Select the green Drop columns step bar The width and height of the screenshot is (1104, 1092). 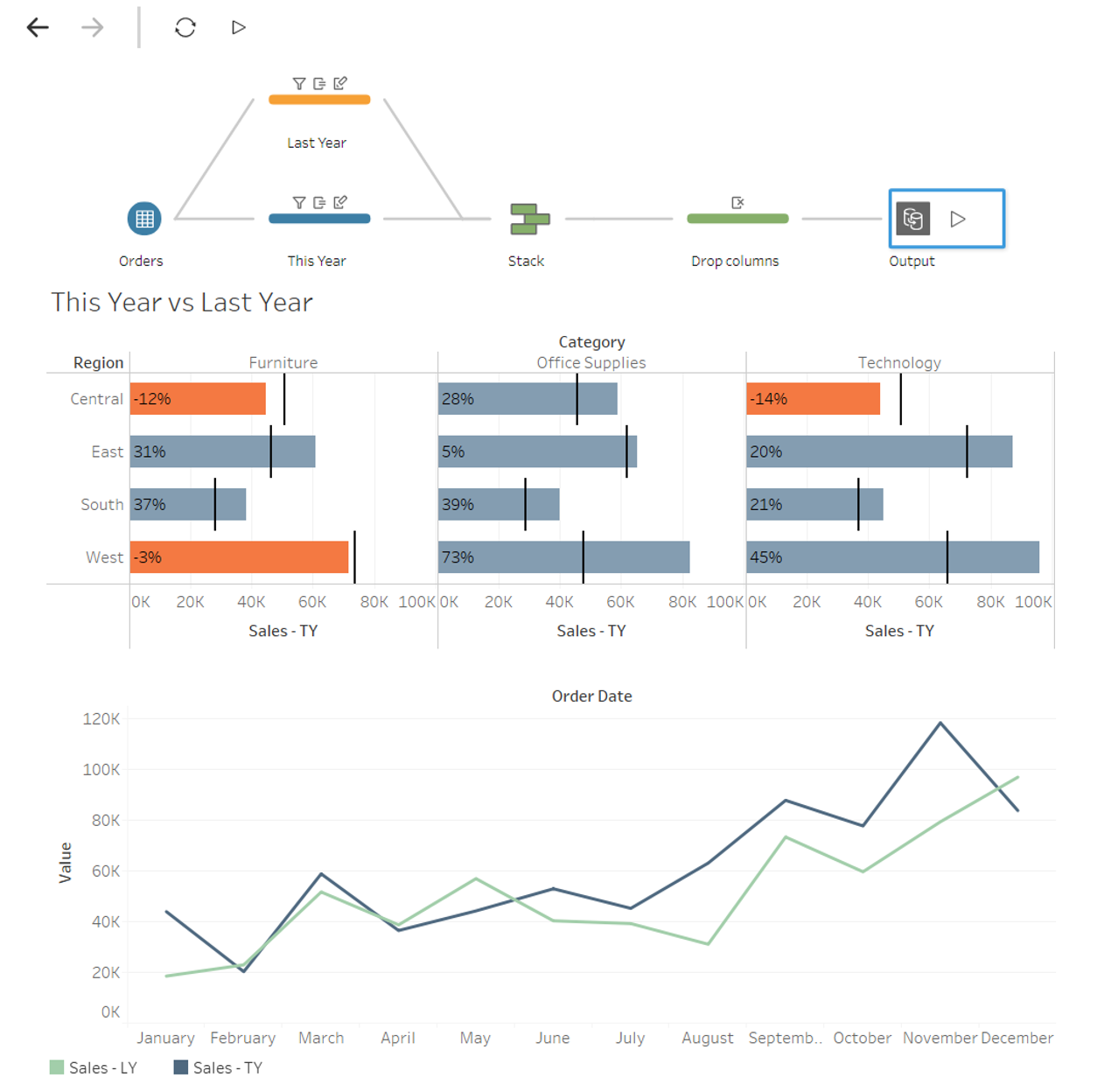(x=737, y=219)
